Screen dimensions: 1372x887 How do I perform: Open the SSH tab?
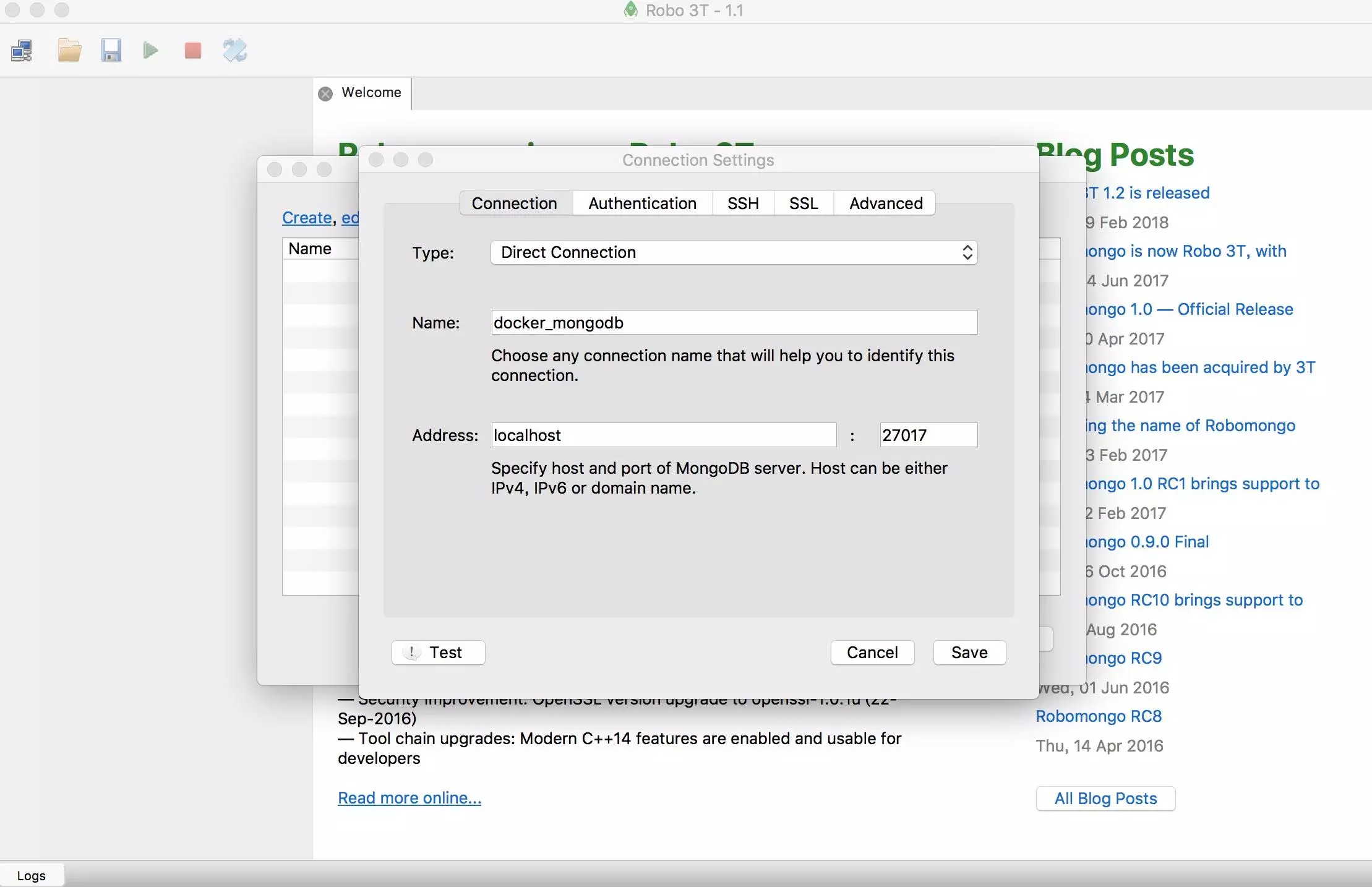pos(743,204)
